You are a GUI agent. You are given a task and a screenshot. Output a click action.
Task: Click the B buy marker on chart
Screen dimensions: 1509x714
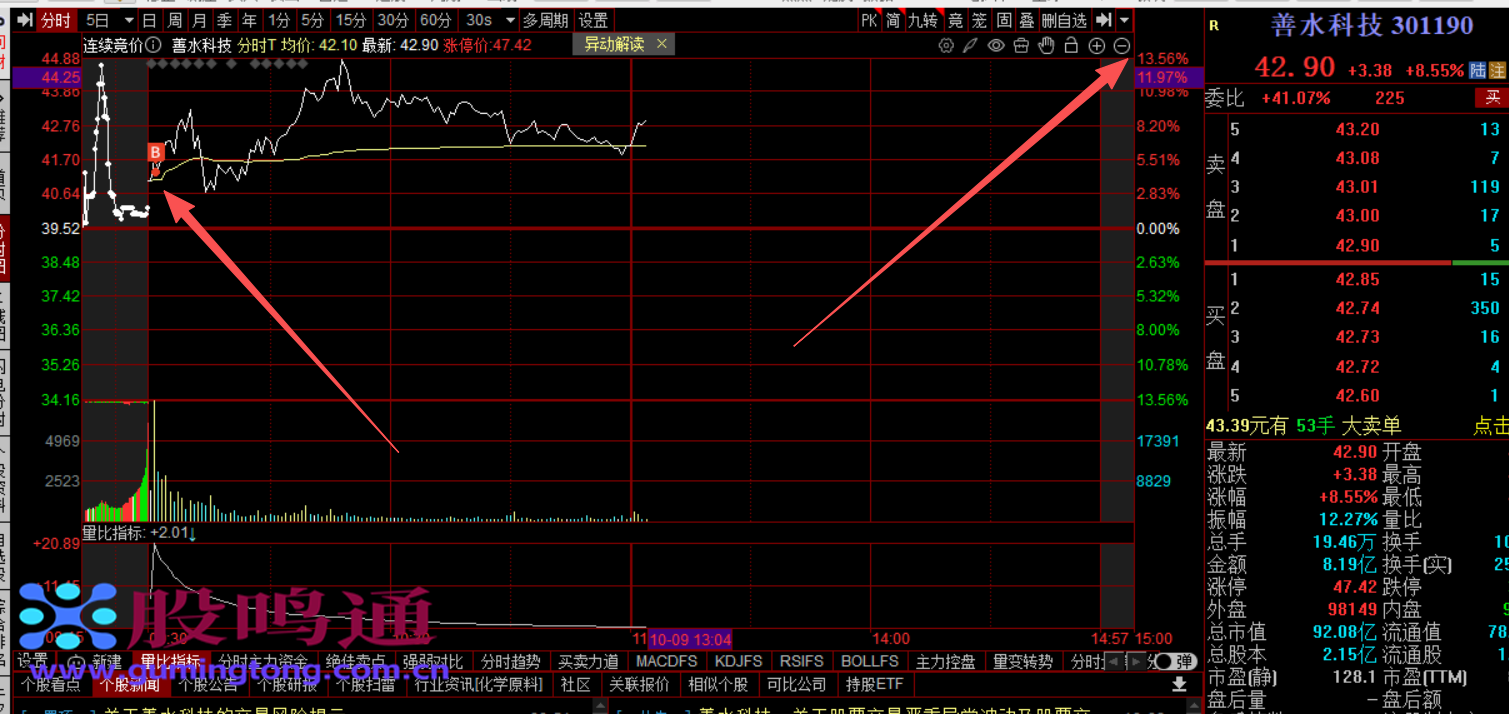pos(155,152)
